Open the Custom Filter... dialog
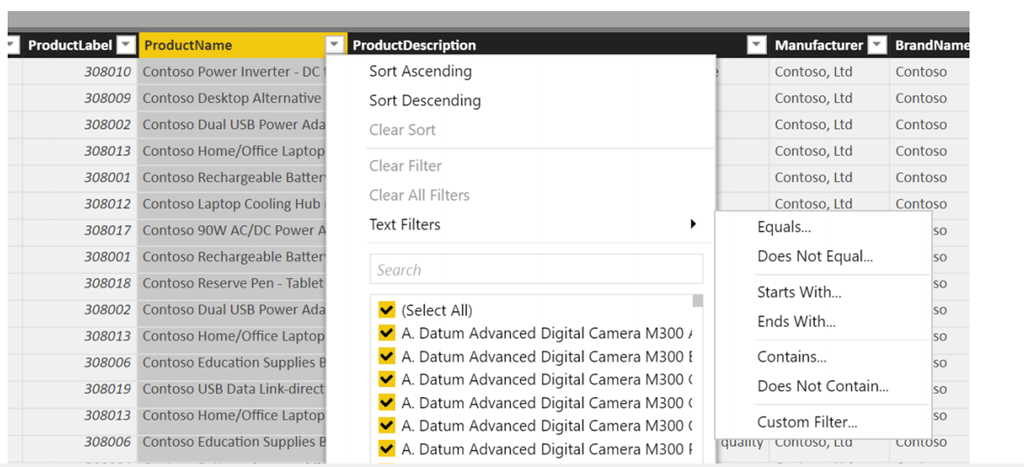 [807, 422]
